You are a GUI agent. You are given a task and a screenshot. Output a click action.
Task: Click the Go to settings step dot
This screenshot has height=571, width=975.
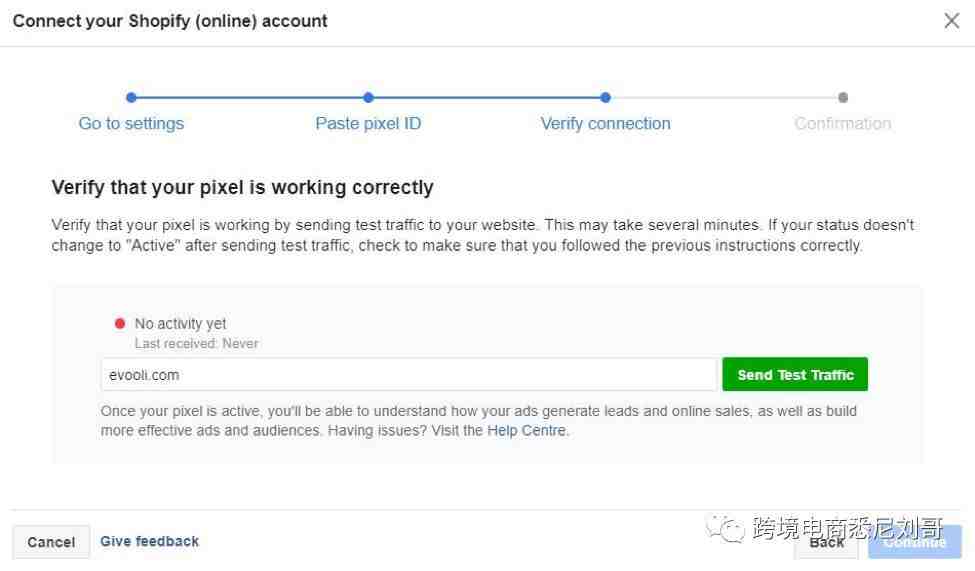131,98
